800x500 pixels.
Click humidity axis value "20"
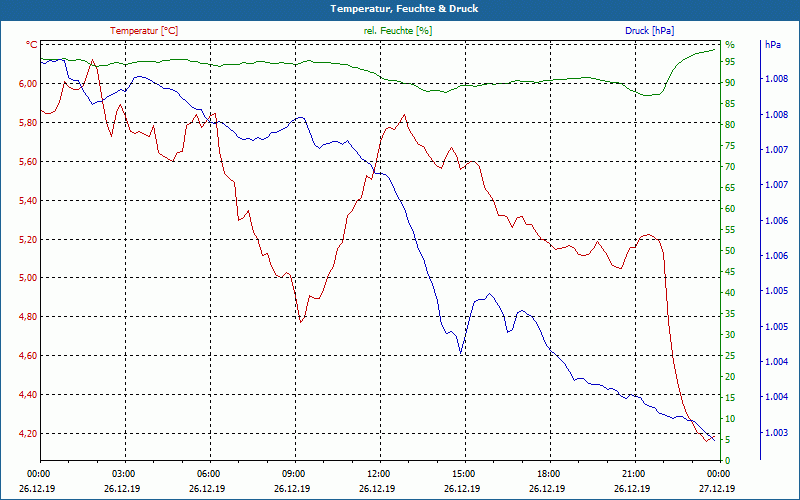pos(730,377)
